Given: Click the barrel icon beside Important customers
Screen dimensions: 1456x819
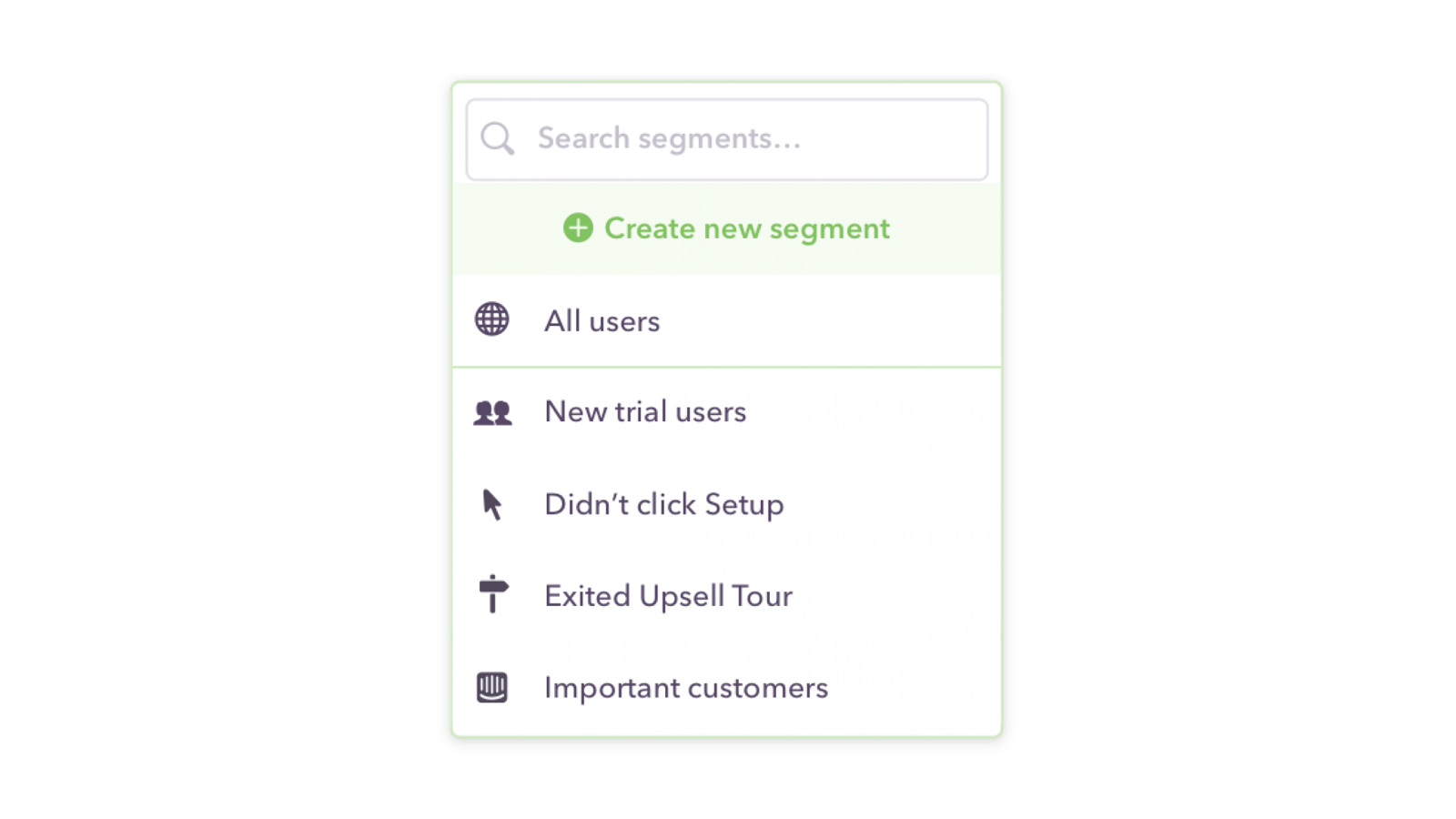Looking at the screenshot, I should click(490, 687).
